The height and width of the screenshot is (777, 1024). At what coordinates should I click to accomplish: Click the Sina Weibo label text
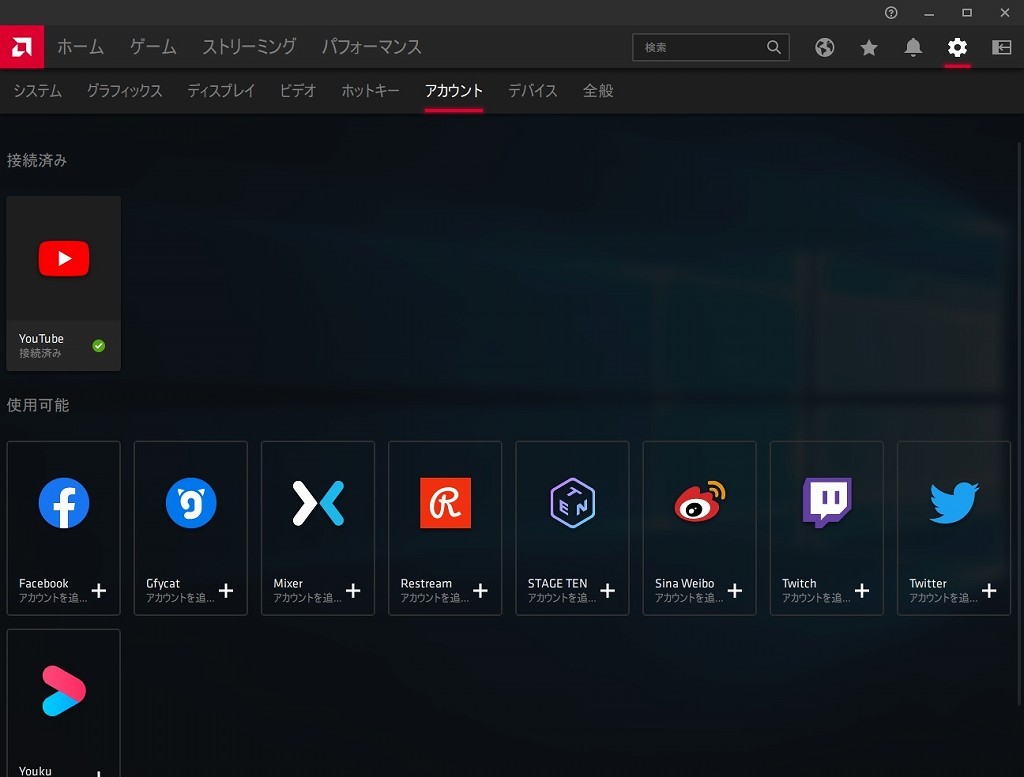[x=684, y=584]
